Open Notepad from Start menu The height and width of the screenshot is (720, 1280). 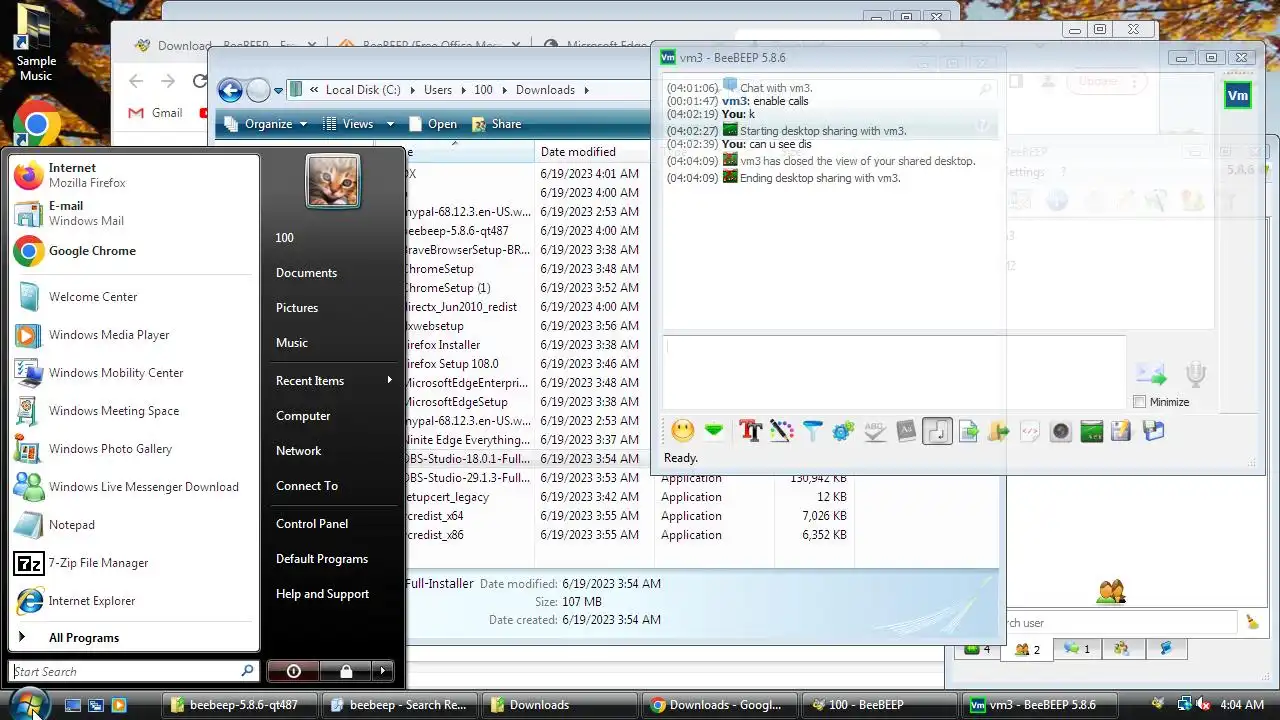(x=134, y=525)
